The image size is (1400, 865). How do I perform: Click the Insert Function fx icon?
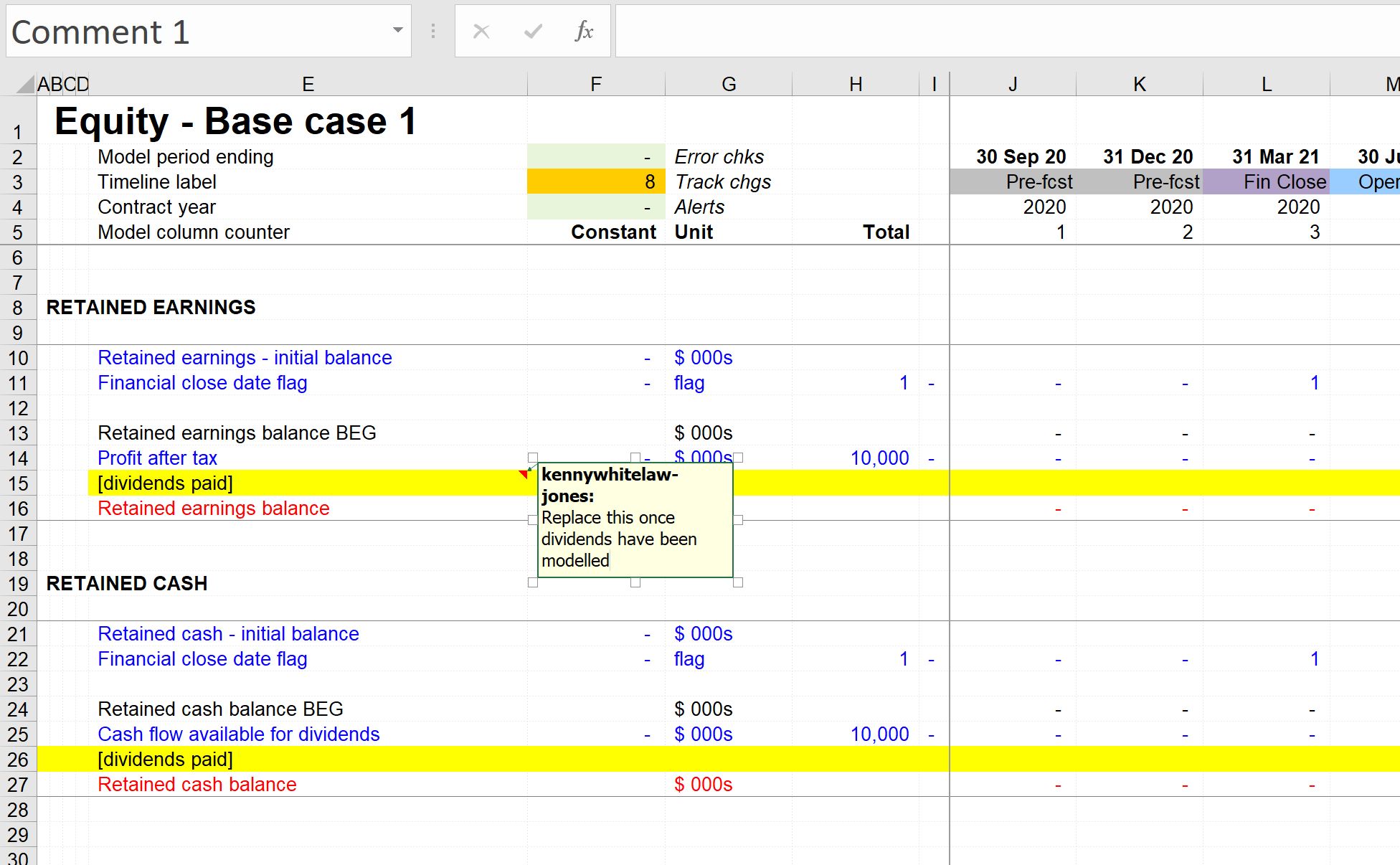(584, 31)
